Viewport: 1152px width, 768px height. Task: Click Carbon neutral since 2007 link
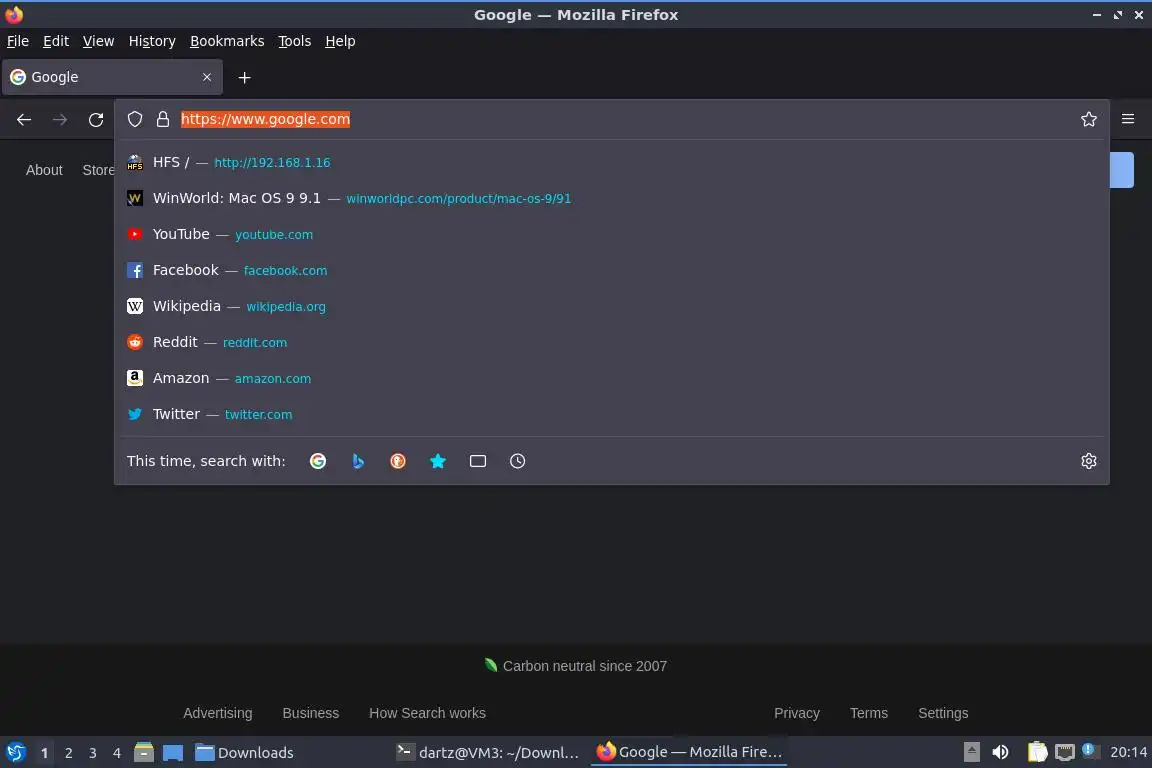tap(584, 666)
